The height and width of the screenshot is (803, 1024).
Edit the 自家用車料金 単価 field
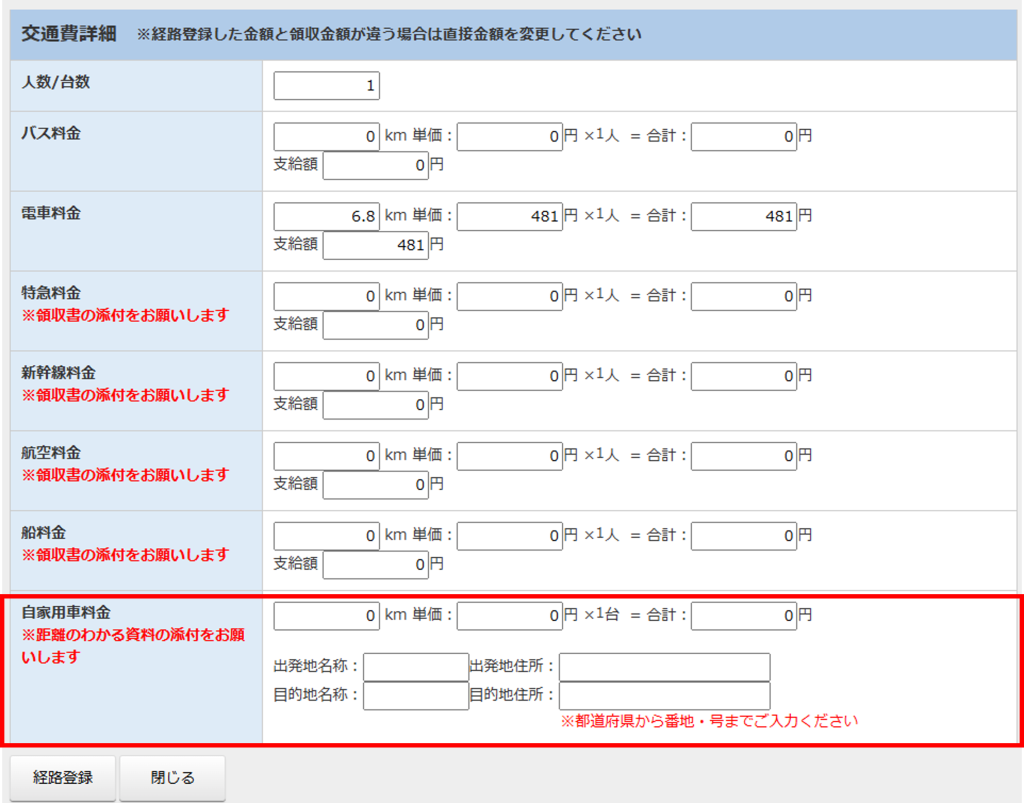pos(509,616)
